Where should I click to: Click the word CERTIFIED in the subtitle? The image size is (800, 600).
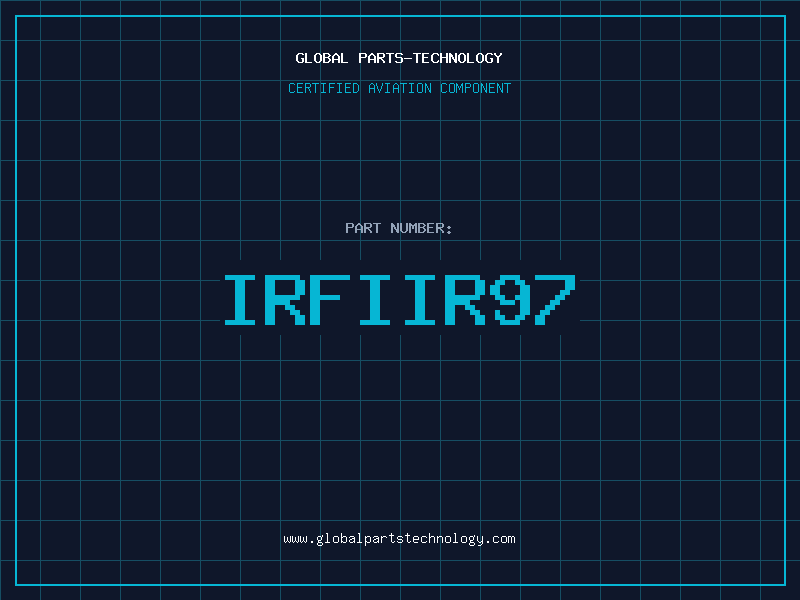[322, 88]
